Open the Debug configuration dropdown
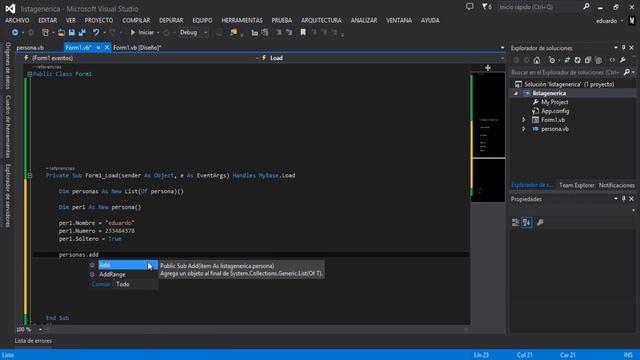 pos(193,32)
